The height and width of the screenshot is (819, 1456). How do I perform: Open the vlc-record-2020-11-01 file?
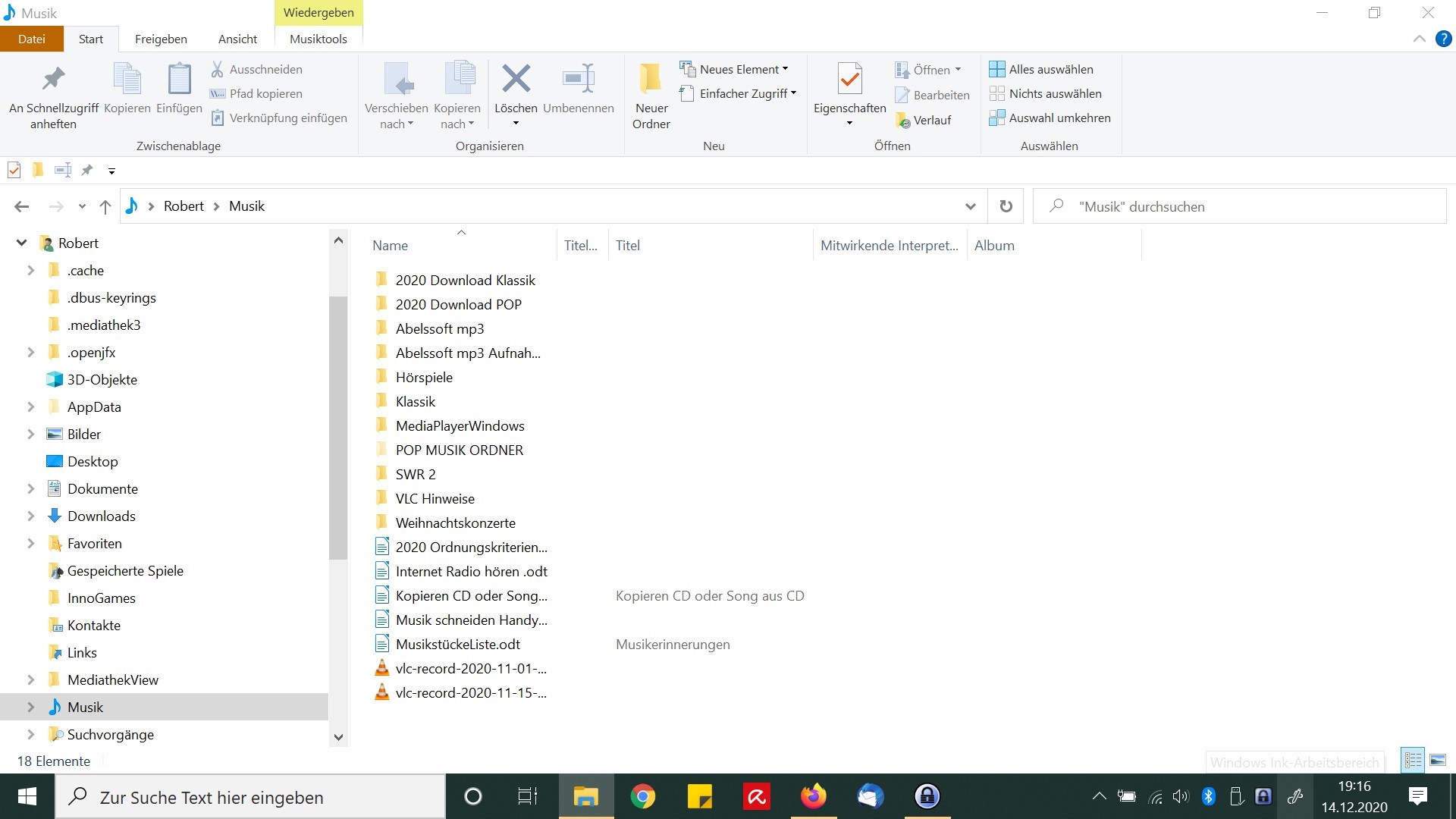[x=461, y=669]
